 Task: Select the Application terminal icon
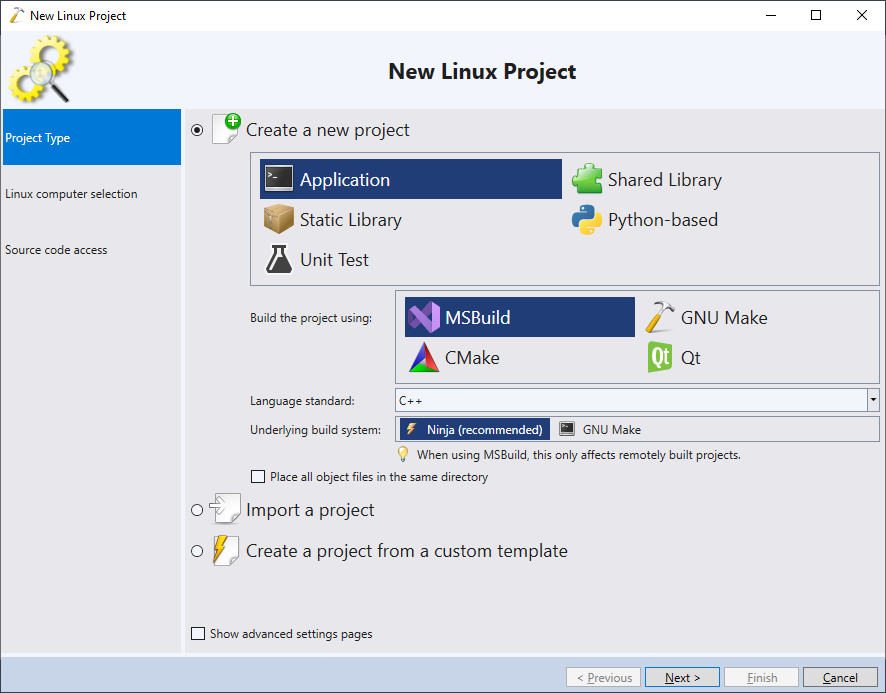pos(279,179)
